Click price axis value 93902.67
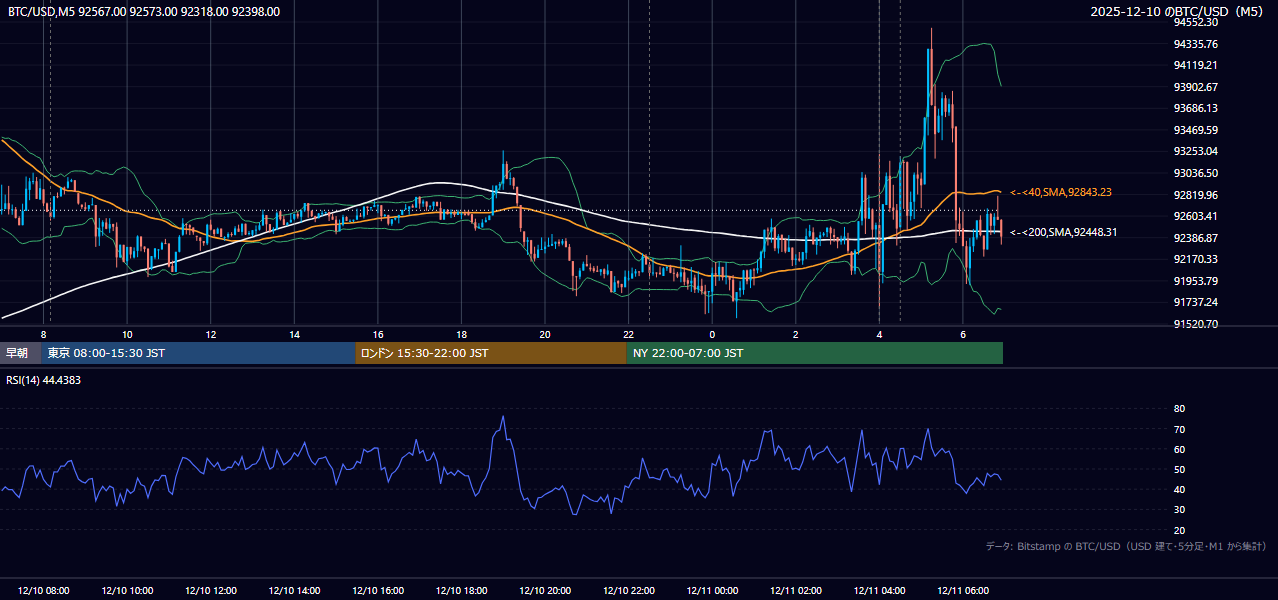The height and width of the screenshot is (600, 1278). click(x=1196, y=87)
